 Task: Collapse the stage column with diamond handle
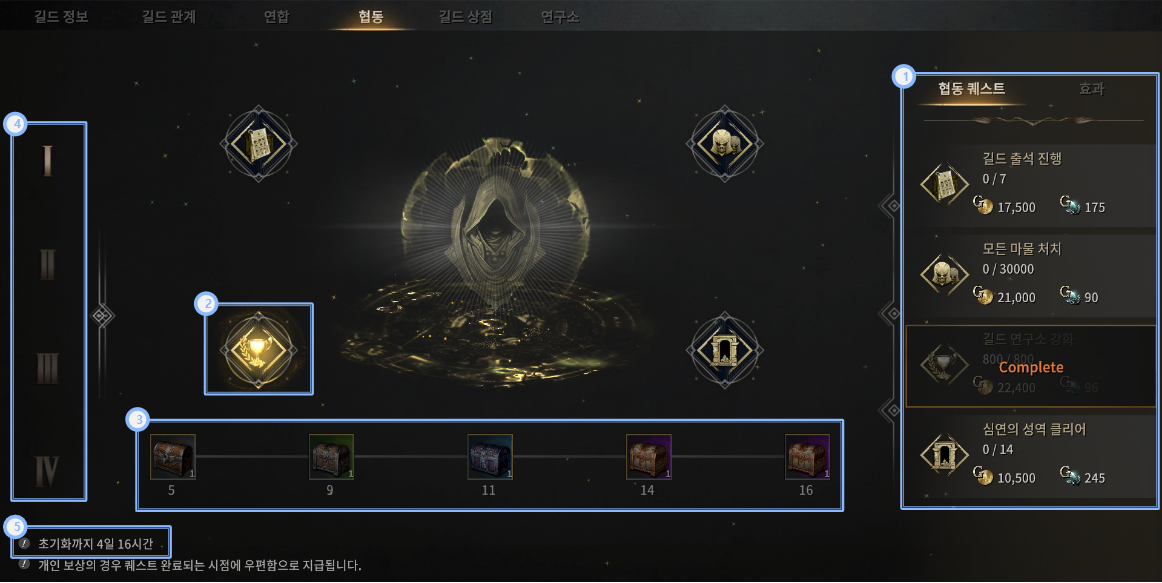click(x=102, y=316)
